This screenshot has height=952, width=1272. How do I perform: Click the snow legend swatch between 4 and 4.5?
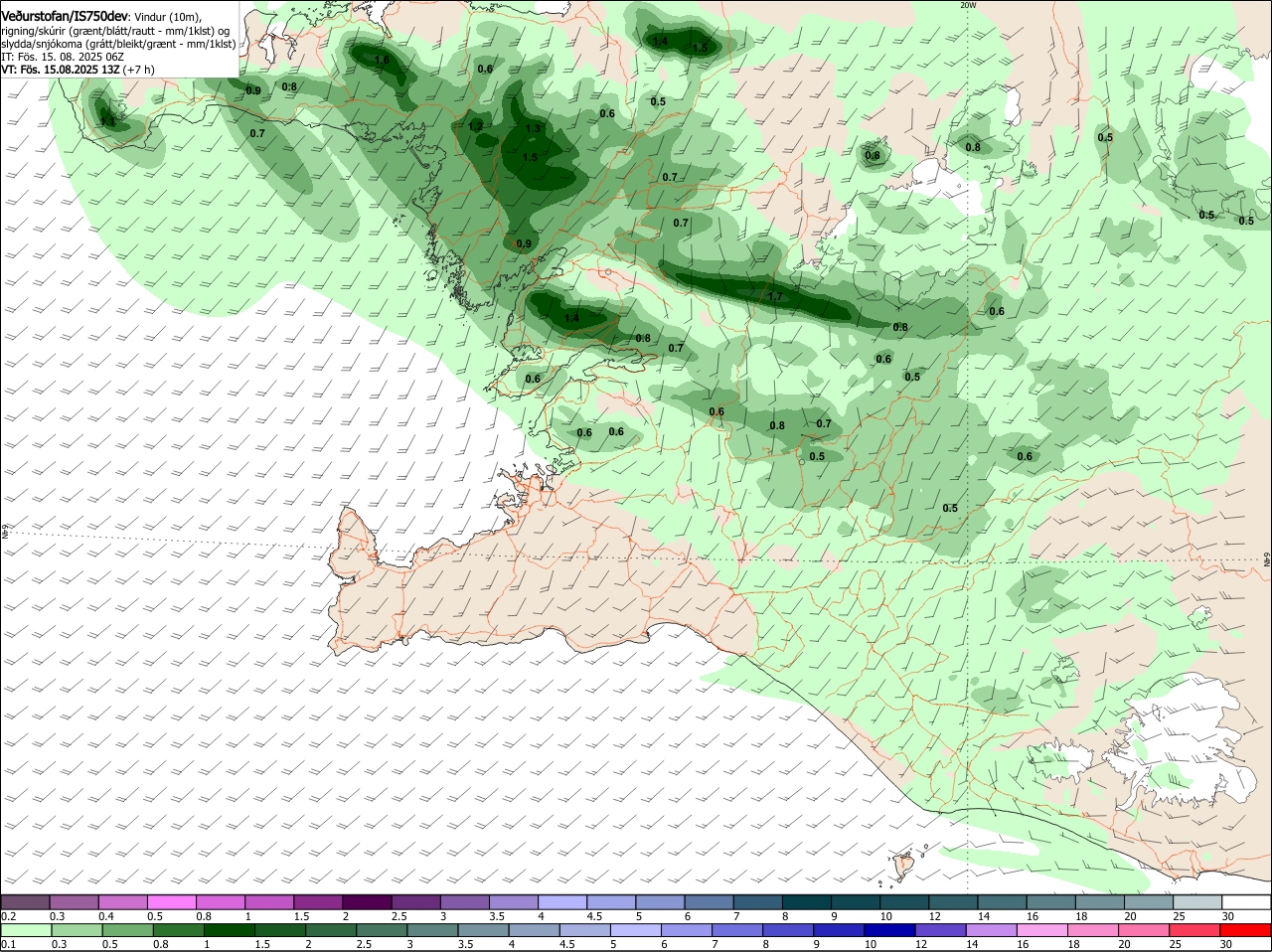563,901
